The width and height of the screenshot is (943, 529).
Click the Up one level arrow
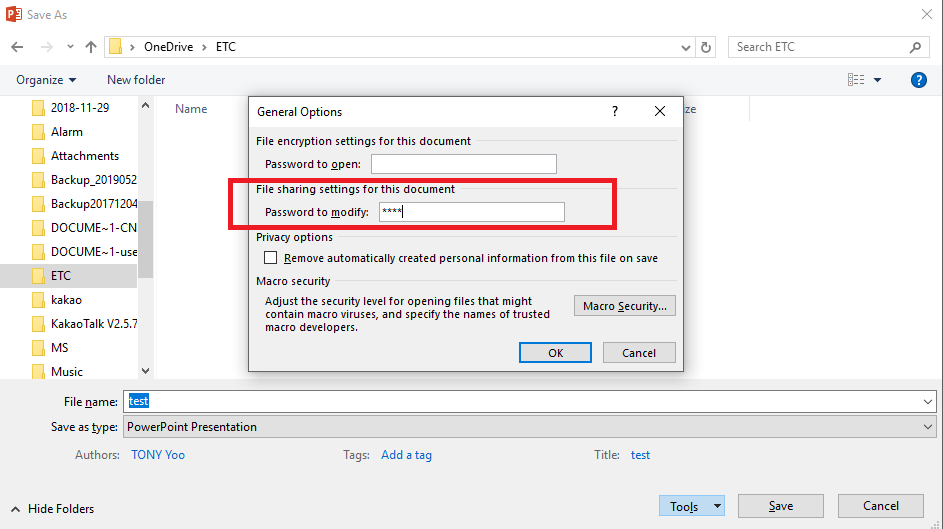click(x=91, y=47)
